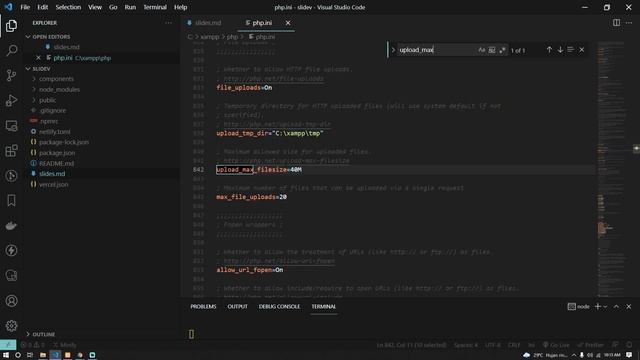
Task: Open the Explorer view in activity bar
Action: (11, 26)
